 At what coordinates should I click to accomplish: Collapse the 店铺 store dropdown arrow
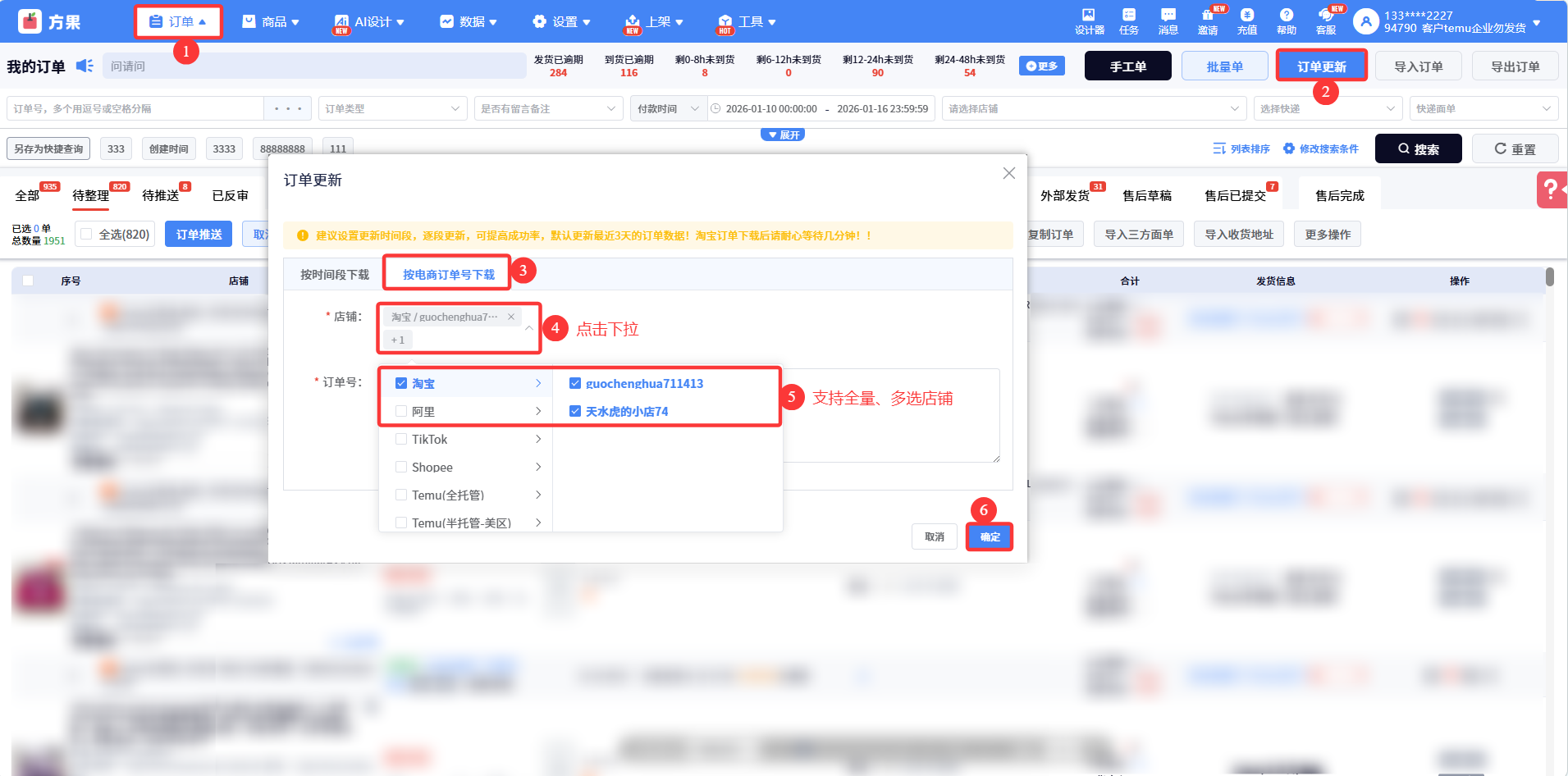pos(529,328)
